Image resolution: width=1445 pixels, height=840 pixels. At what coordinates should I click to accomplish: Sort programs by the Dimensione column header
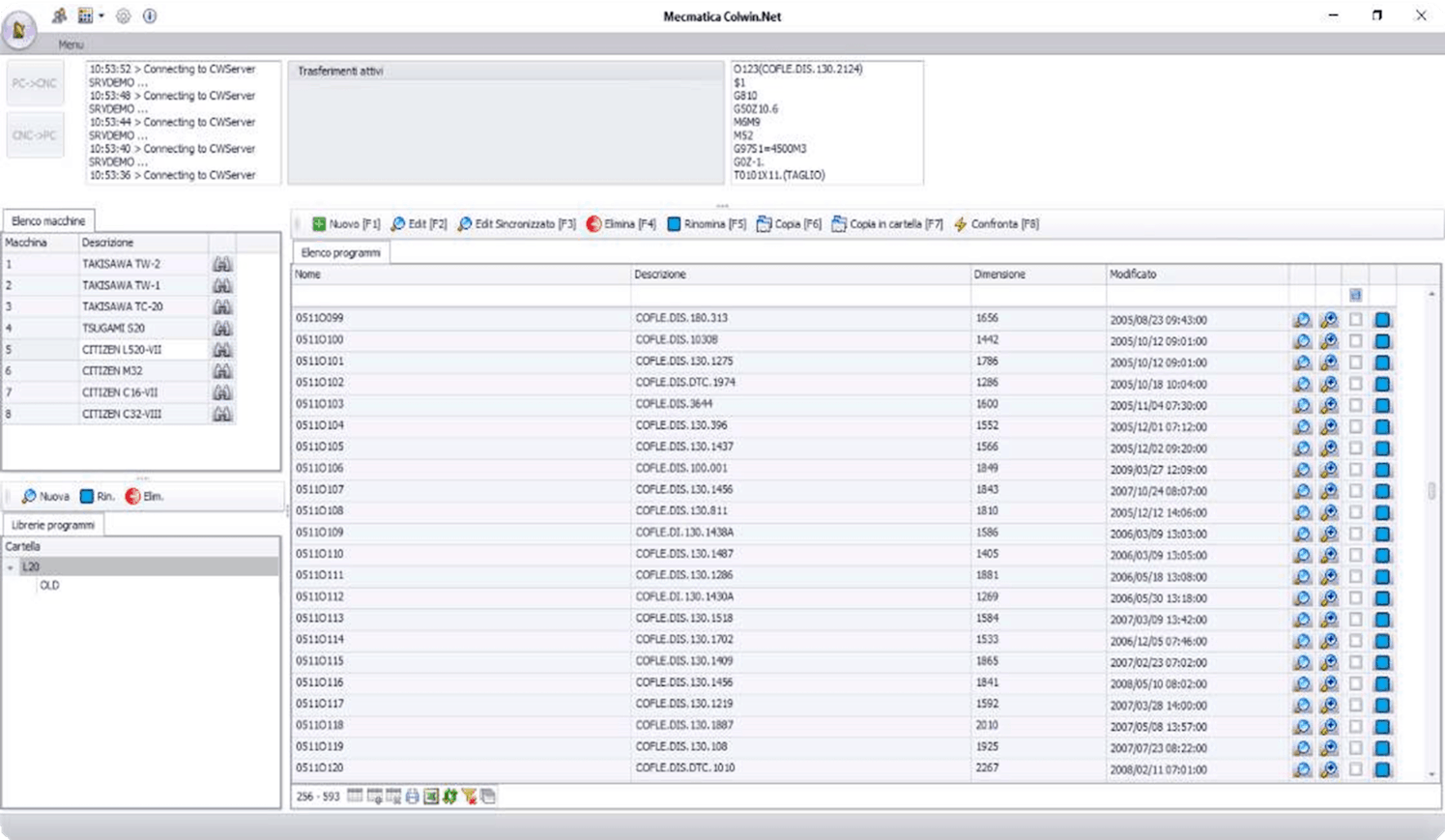tap(1038, 275)
